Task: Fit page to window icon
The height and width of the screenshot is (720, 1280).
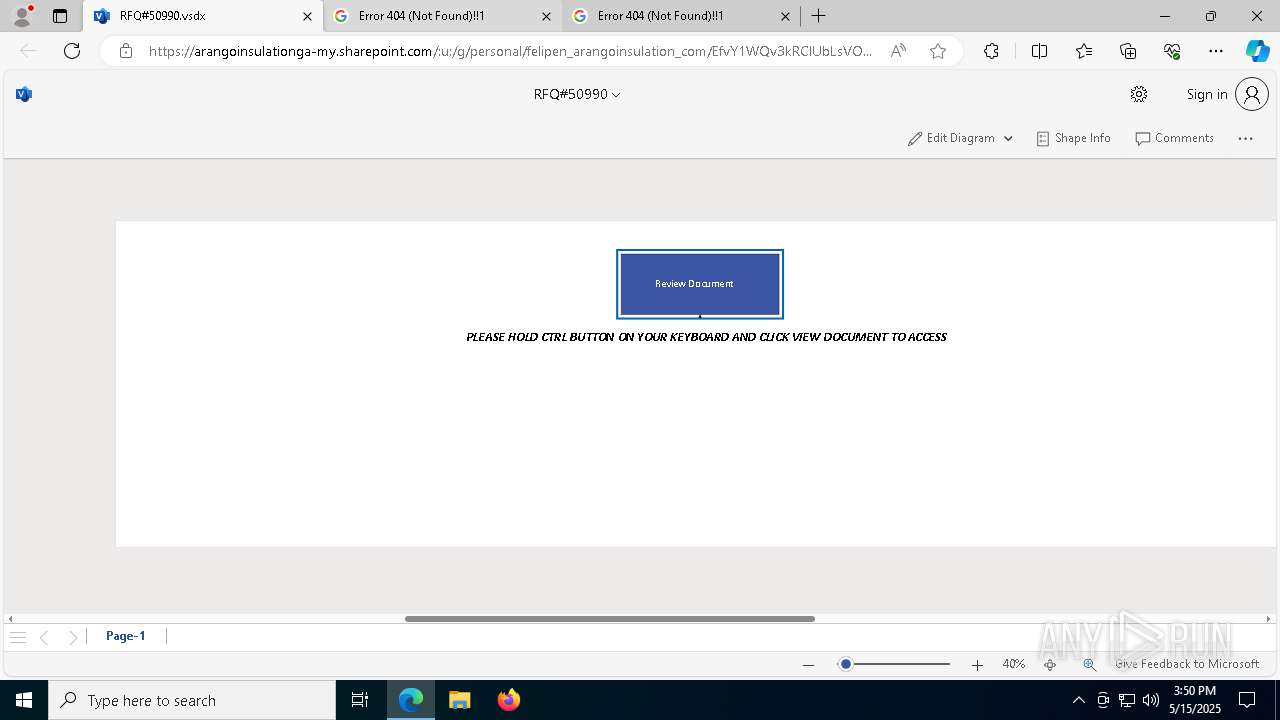Action: tap(1050, 665)
